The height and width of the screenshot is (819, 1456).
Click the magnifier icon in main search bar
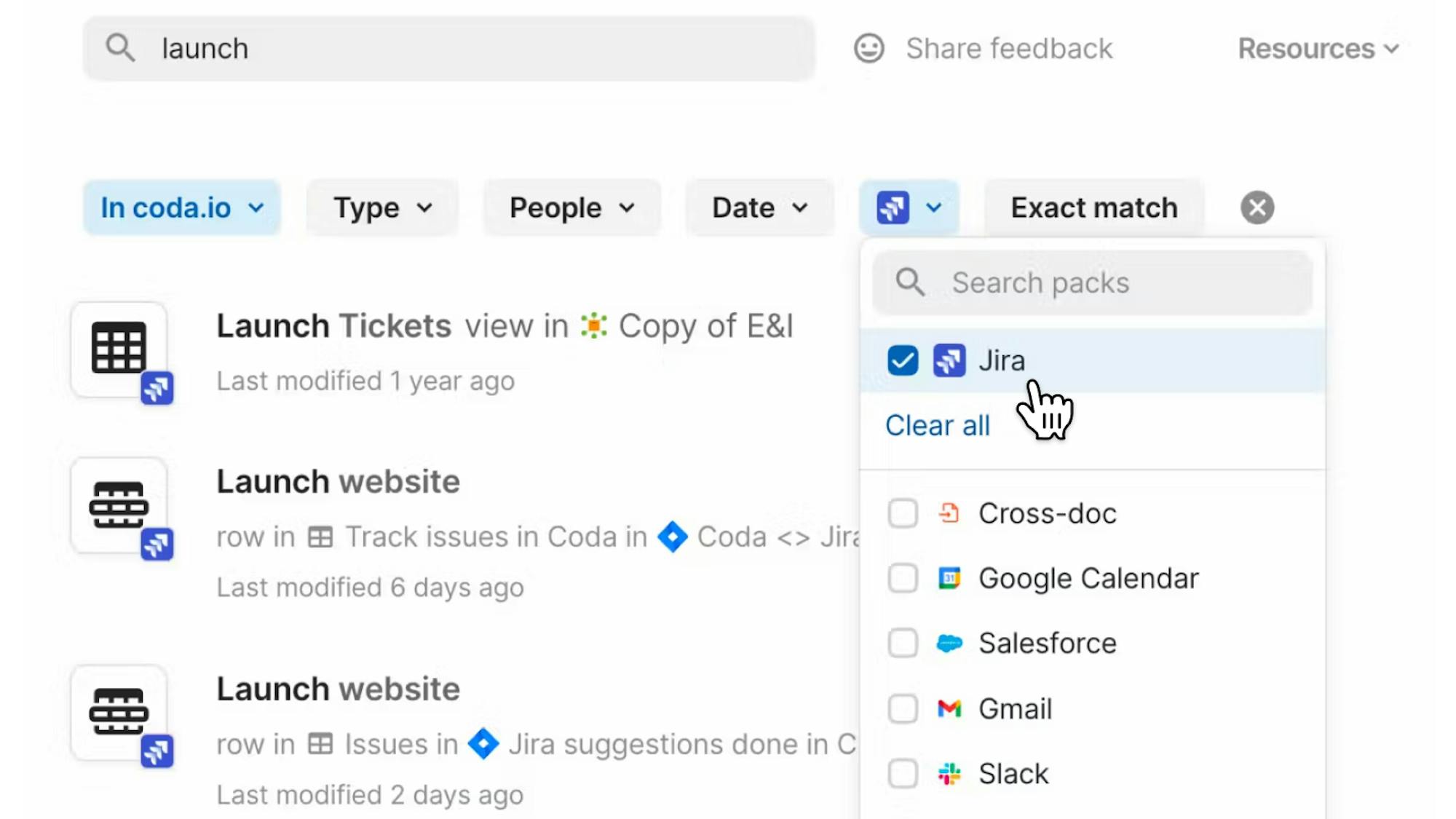tap(120, 48)
